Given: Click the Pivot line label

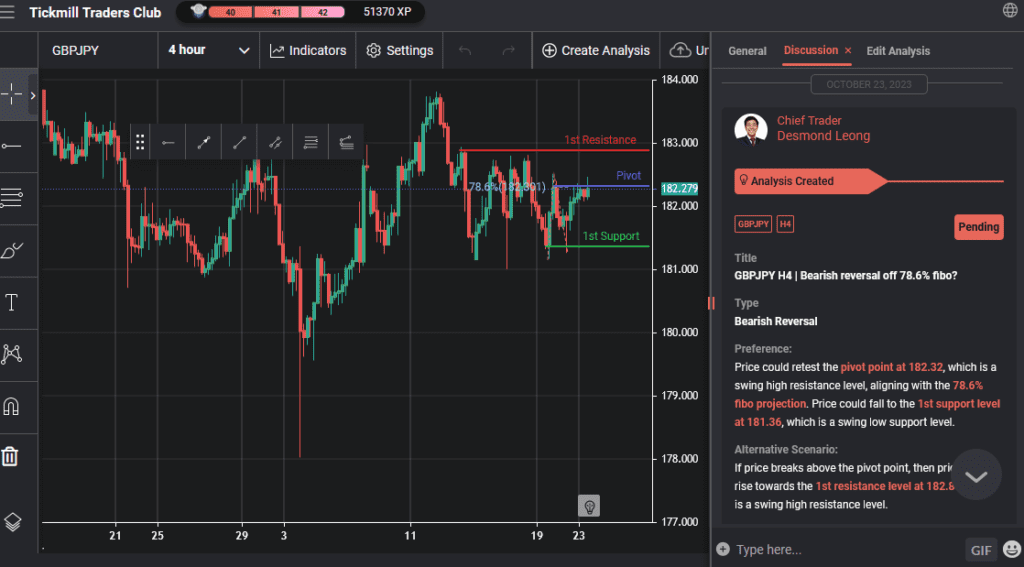Looking at the screenshot, I should pyautogui.click(x=628, y=176).
